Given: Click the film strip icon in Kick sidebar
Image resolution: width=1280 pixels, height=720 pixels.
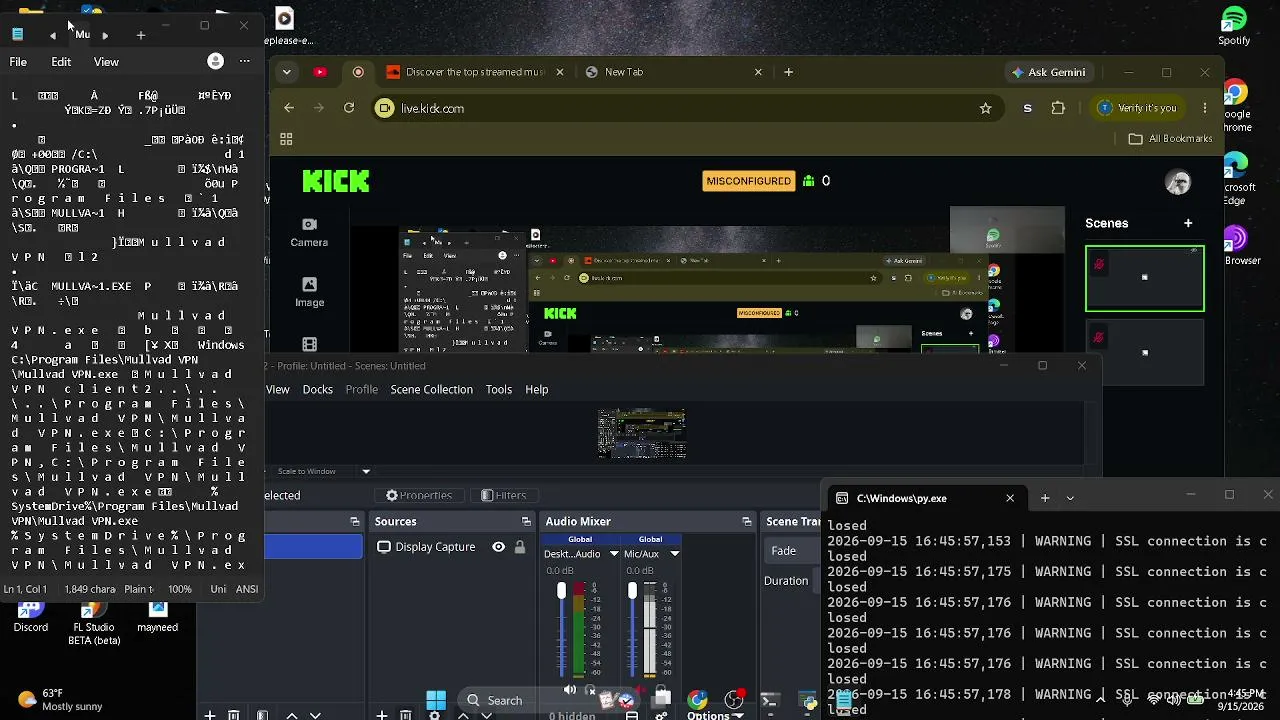Looking at the screenshot, I should 309,344.
